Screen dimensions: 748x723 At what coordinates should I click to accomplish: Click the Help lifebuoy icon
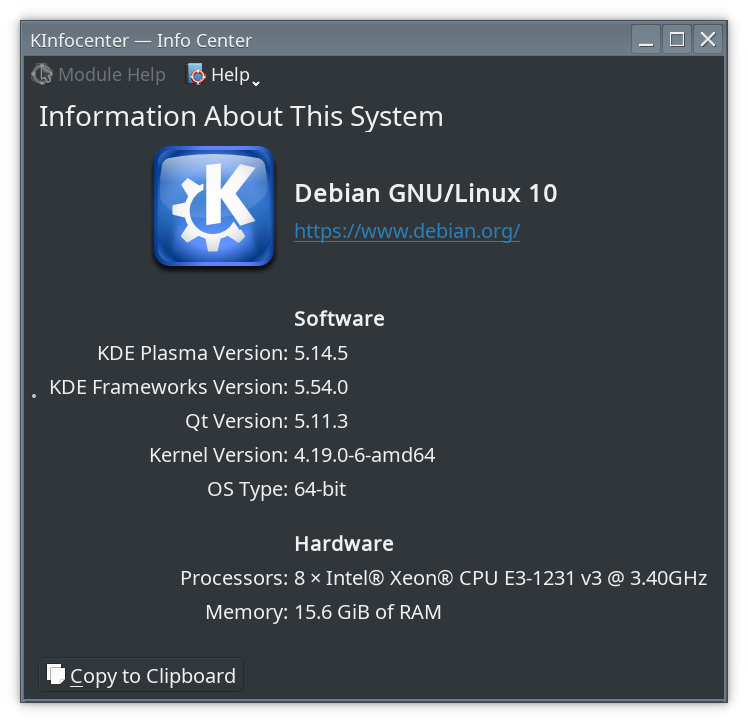(x=197, y=75)
